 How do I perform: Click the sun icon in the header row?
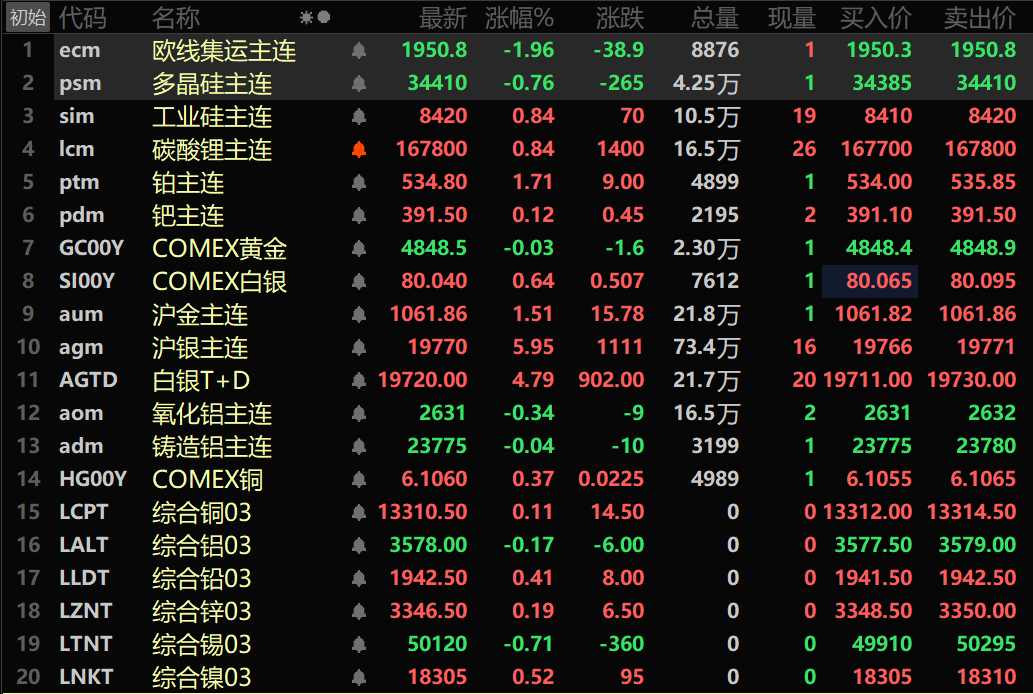pyautogui.click(x=306, y=18)
